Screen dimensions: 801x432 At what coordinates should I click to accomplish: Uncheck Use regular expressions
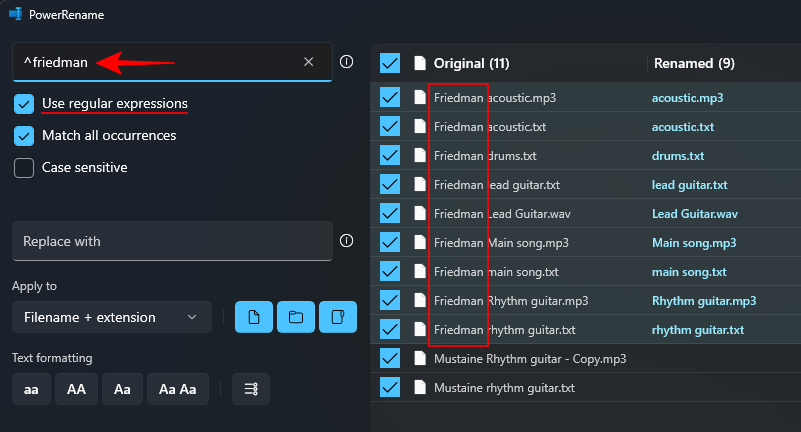click(x=24, y=104)
